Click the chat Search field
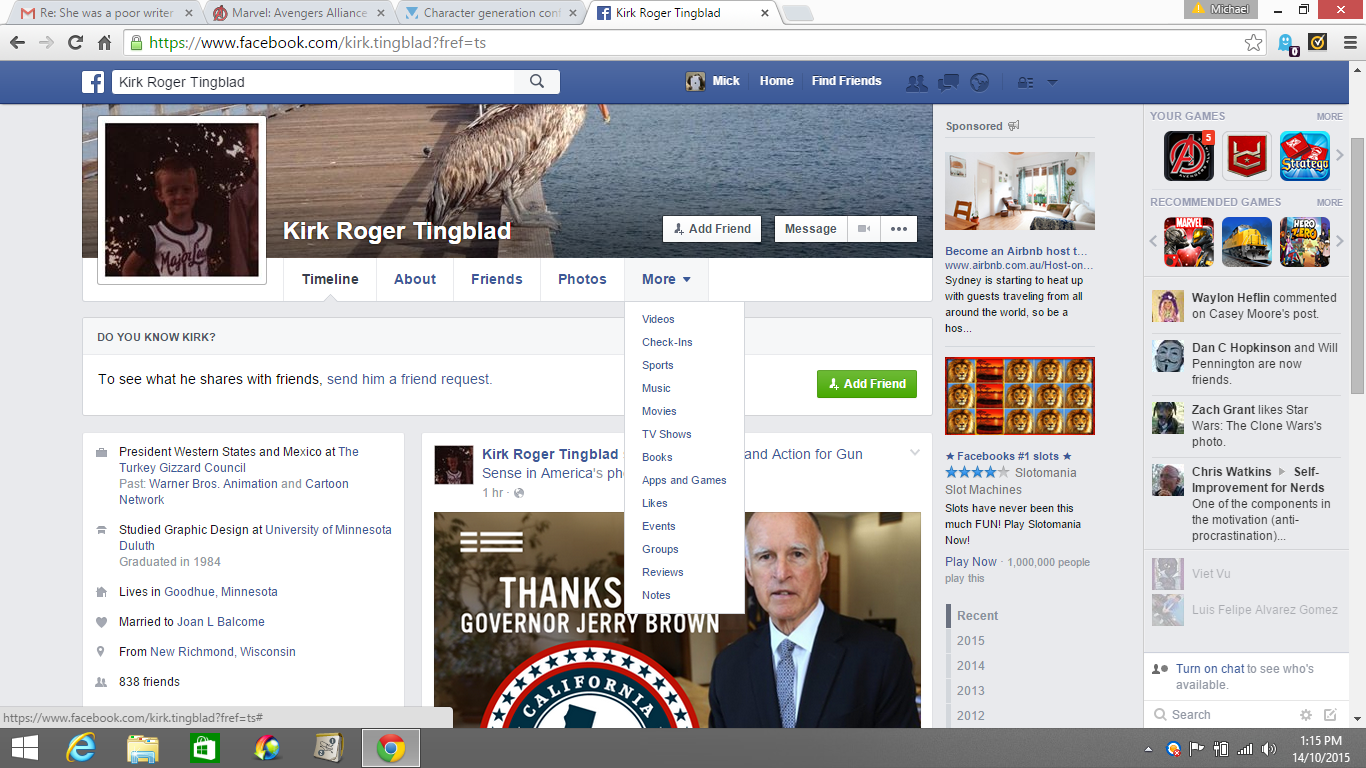This screenshot has height=768, width=1366. pyautogui.click(x=1220, y=715)
